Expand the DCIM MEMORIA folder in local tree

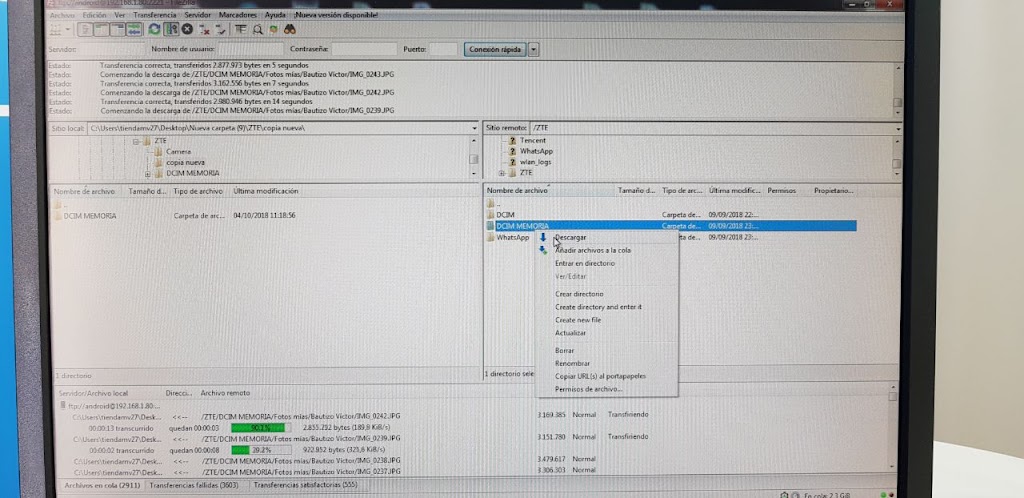click(x=148, y=172)
